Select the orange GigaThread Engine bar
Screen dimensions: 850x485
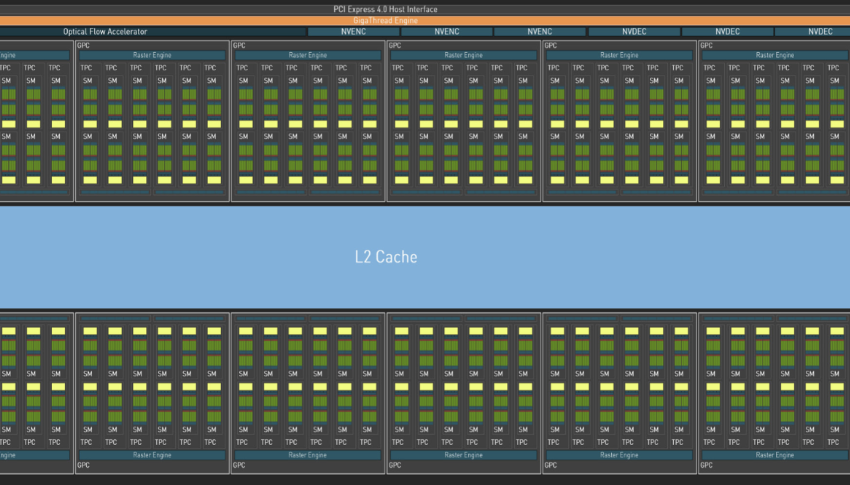point(425,21)
